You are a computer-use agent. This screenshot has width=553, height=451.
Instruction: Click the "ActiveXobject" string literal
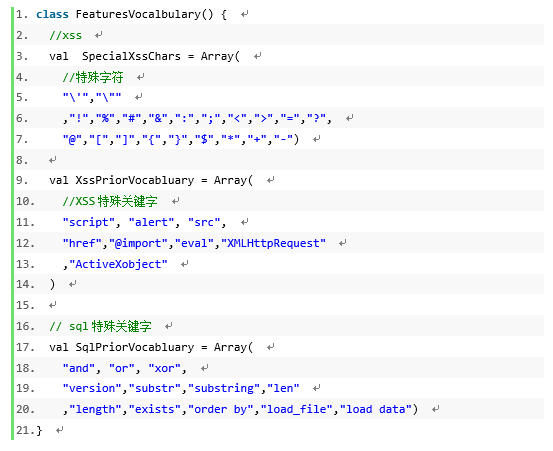coord(118,264)
